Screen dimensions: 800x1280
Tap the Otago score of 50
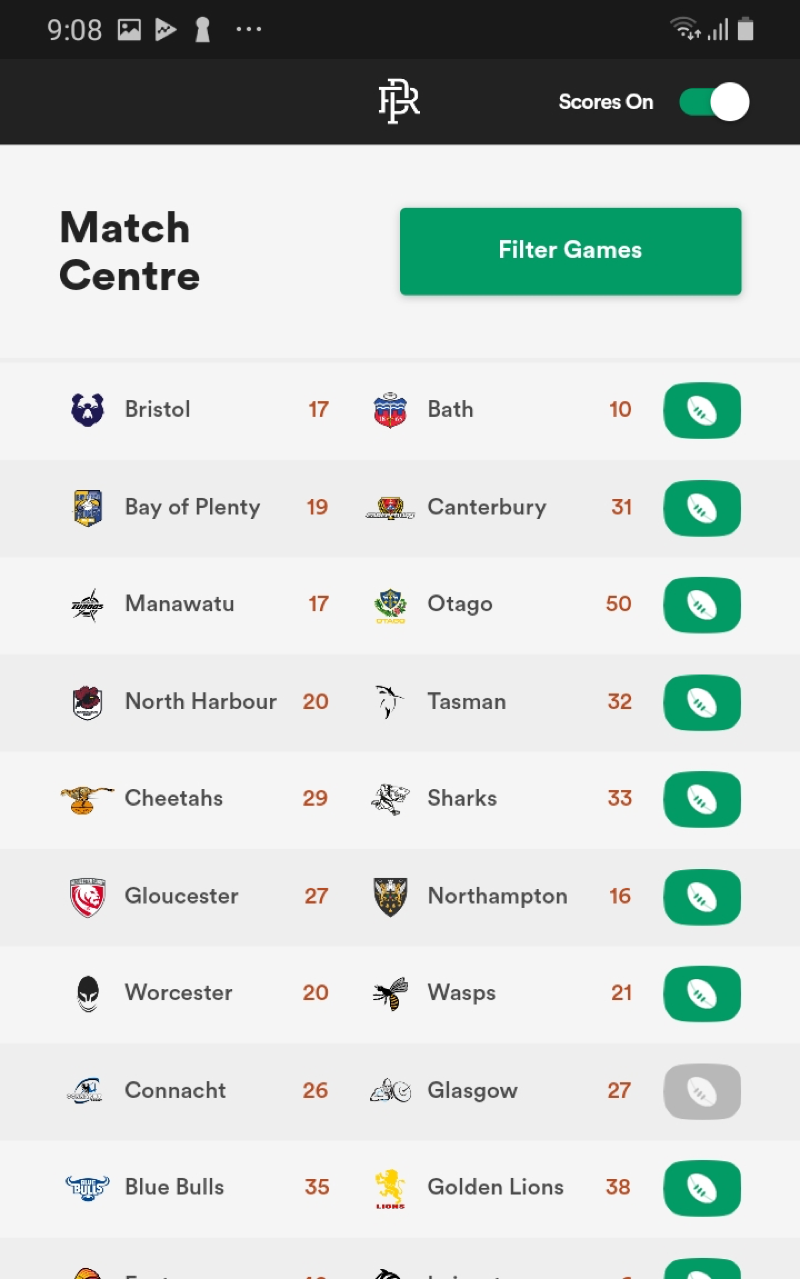coord(619,604)
